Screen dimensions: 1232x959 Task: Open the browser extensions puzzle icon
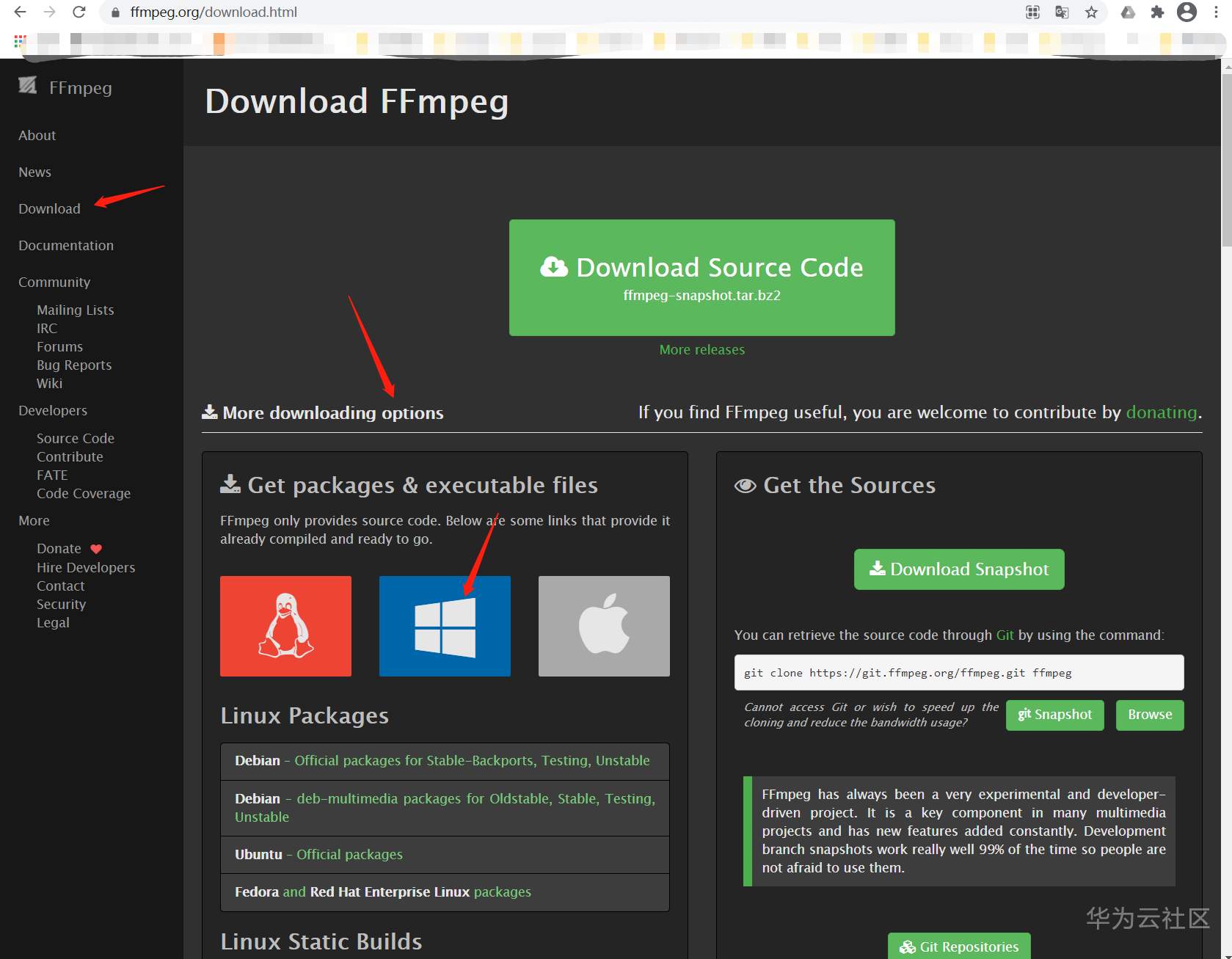pyautogui.click(x=1157, y=12)
